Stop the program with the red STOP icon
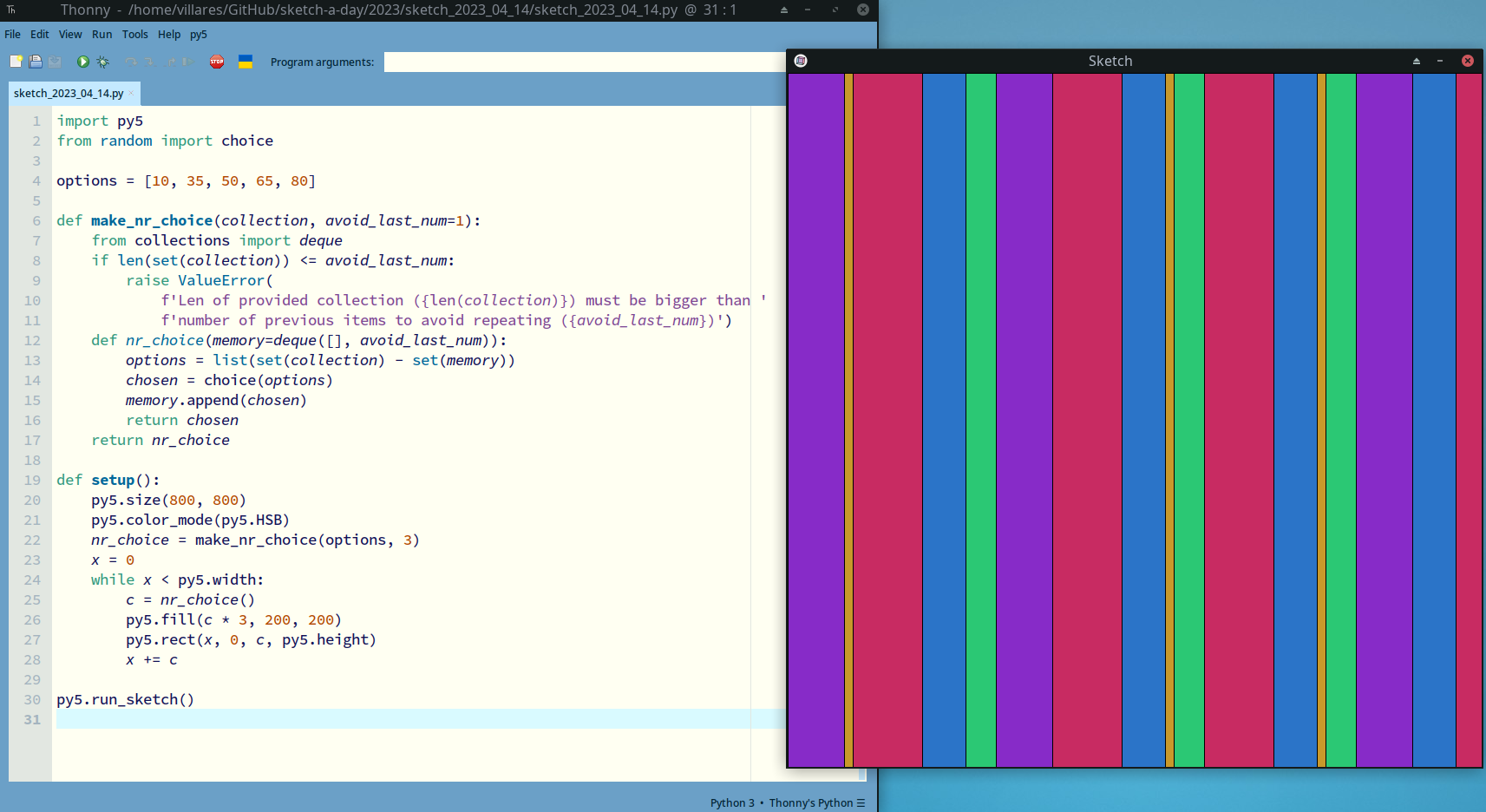Viewport: 1486px width, 812px height. tap(217, 62)
